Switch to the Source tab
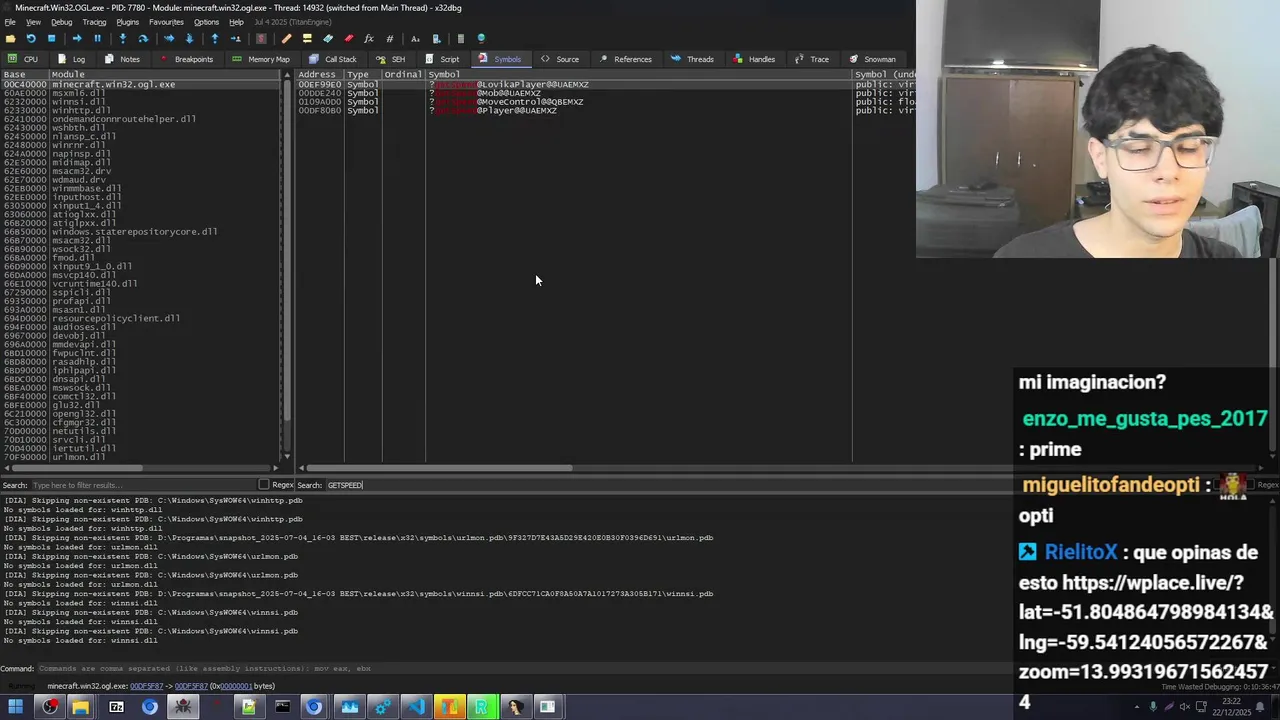 click(x=560, y=59)
